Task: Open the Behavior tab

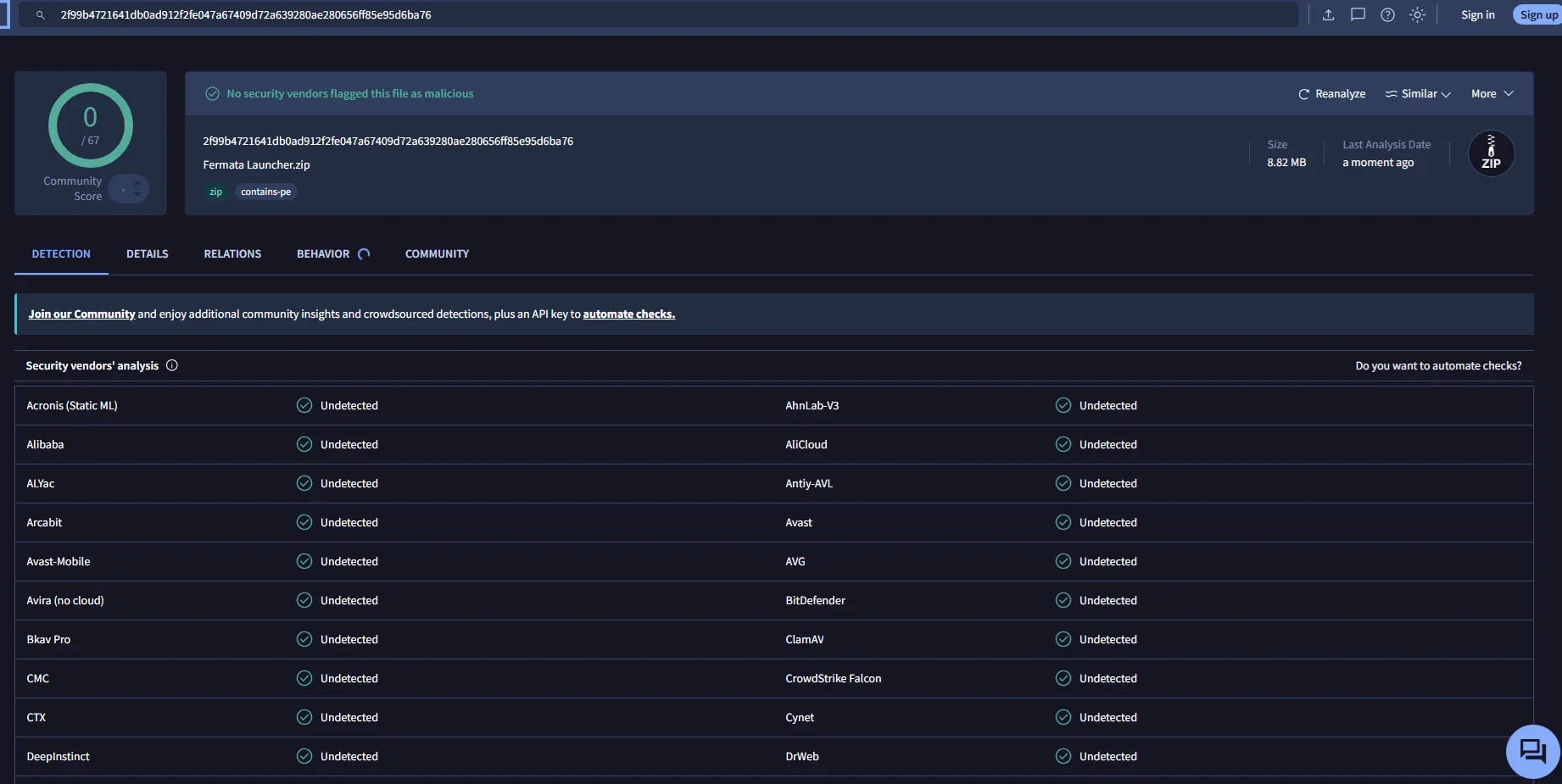Action: click(x=333, y=254)
